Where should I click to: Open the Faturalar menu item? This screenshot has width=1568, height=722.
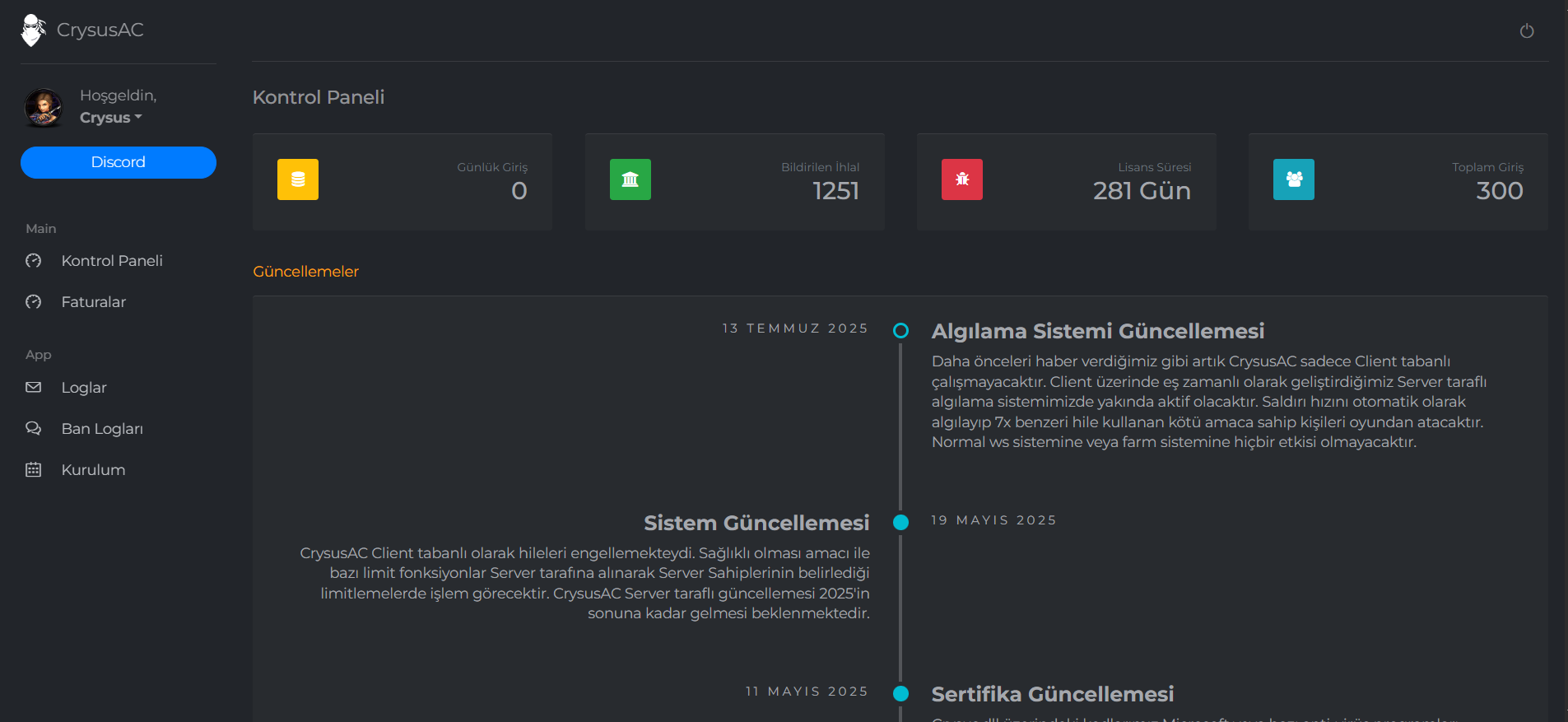tap(94, 302)
